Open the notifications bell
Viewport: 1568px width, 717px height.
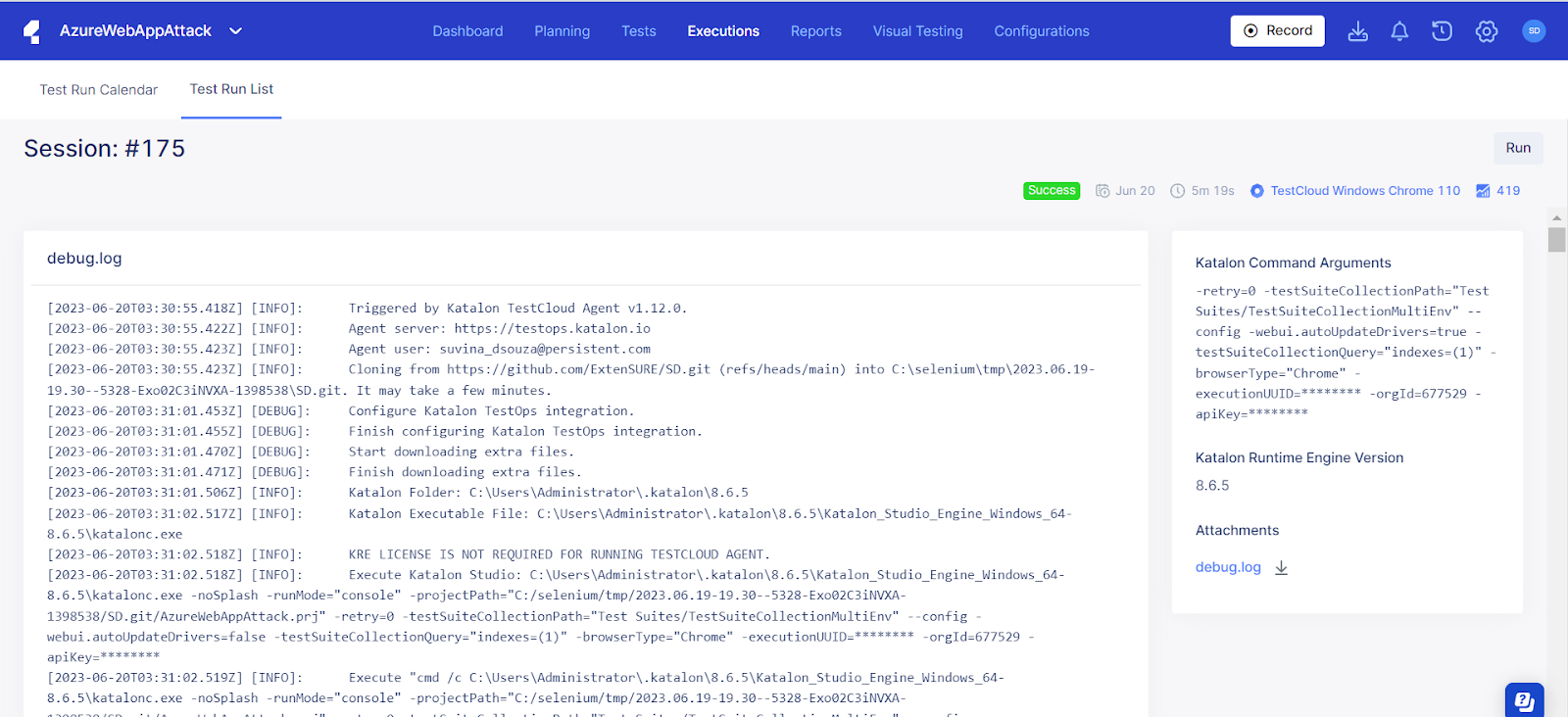click(1399, 31)
